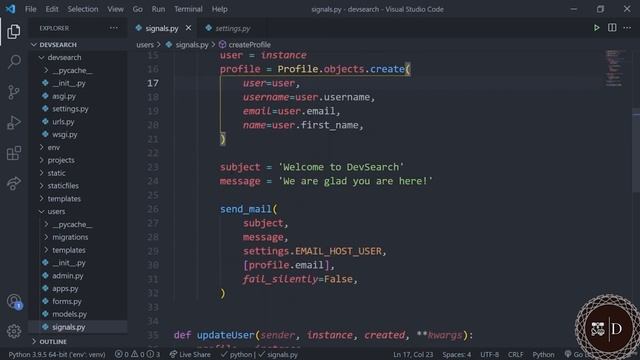Expand the staticfiles folder
640x360 pixels.
78,186
